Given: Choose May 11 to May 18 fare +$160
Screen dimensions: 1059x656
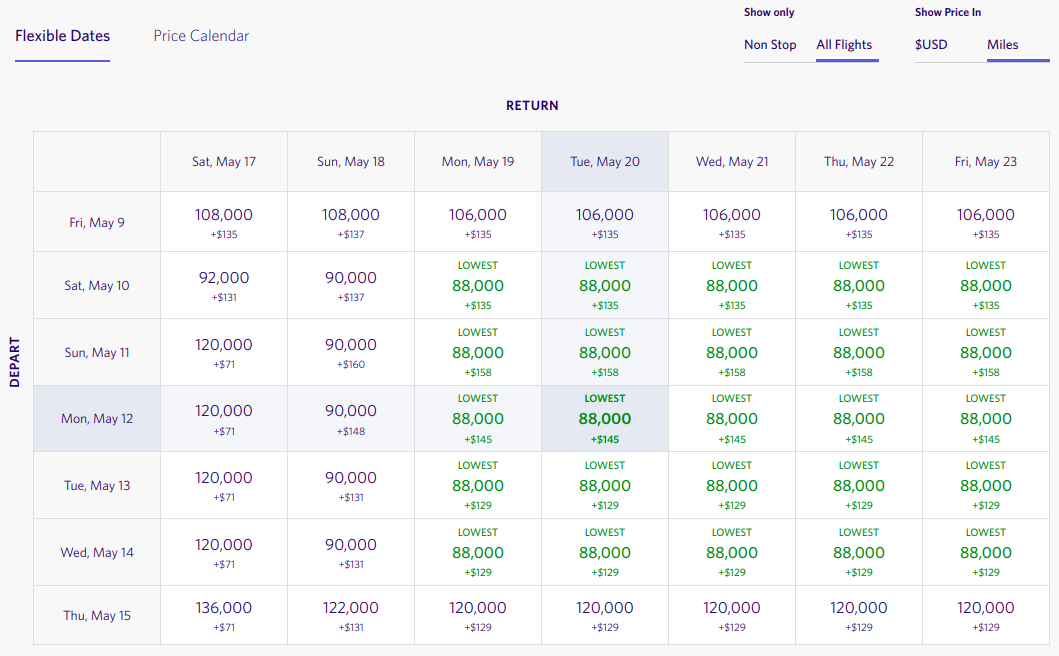Looking at the screenshot, I should [351, 352].
